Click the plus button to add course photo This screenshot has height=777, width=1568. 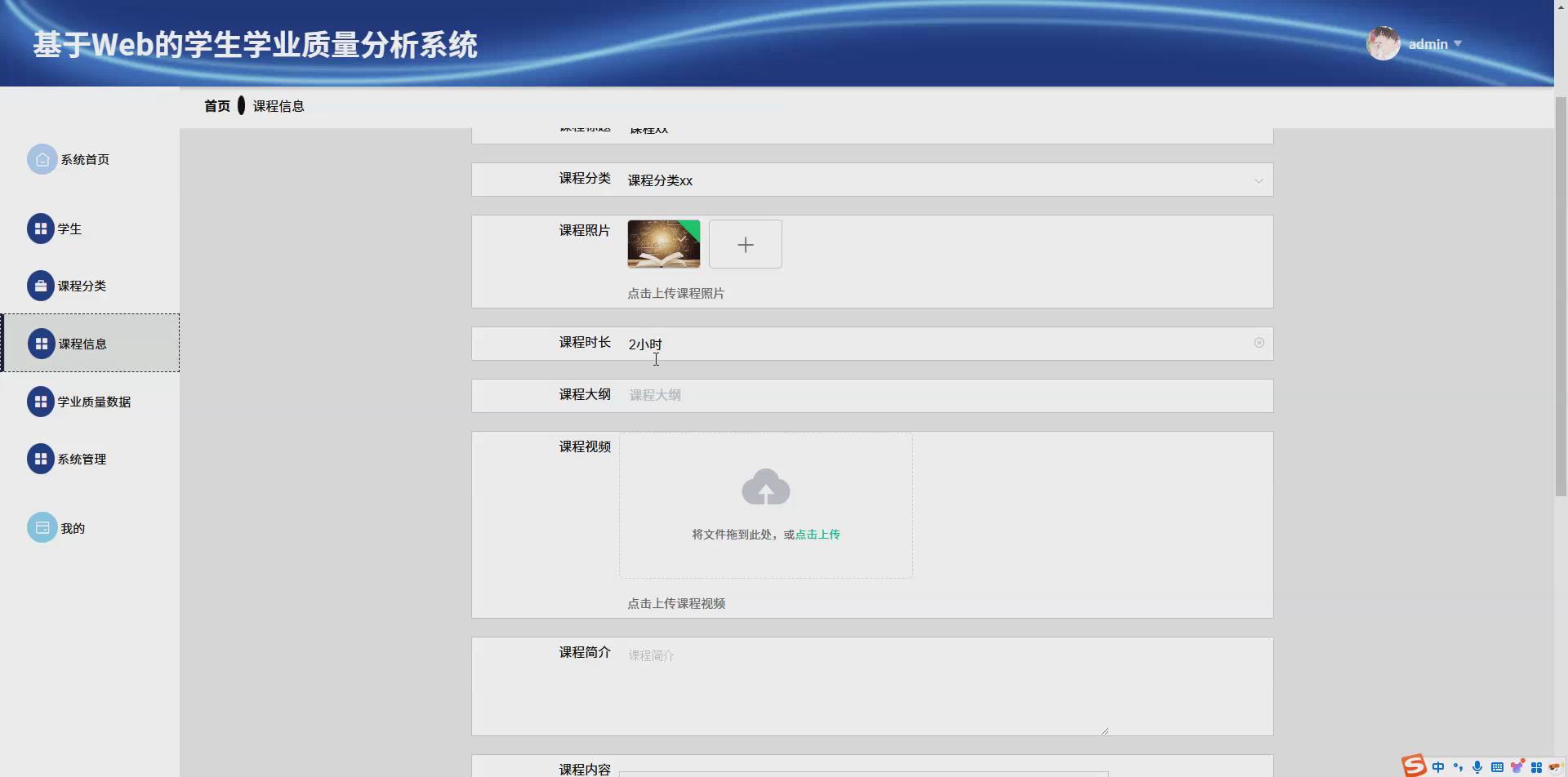coord(745,243)
